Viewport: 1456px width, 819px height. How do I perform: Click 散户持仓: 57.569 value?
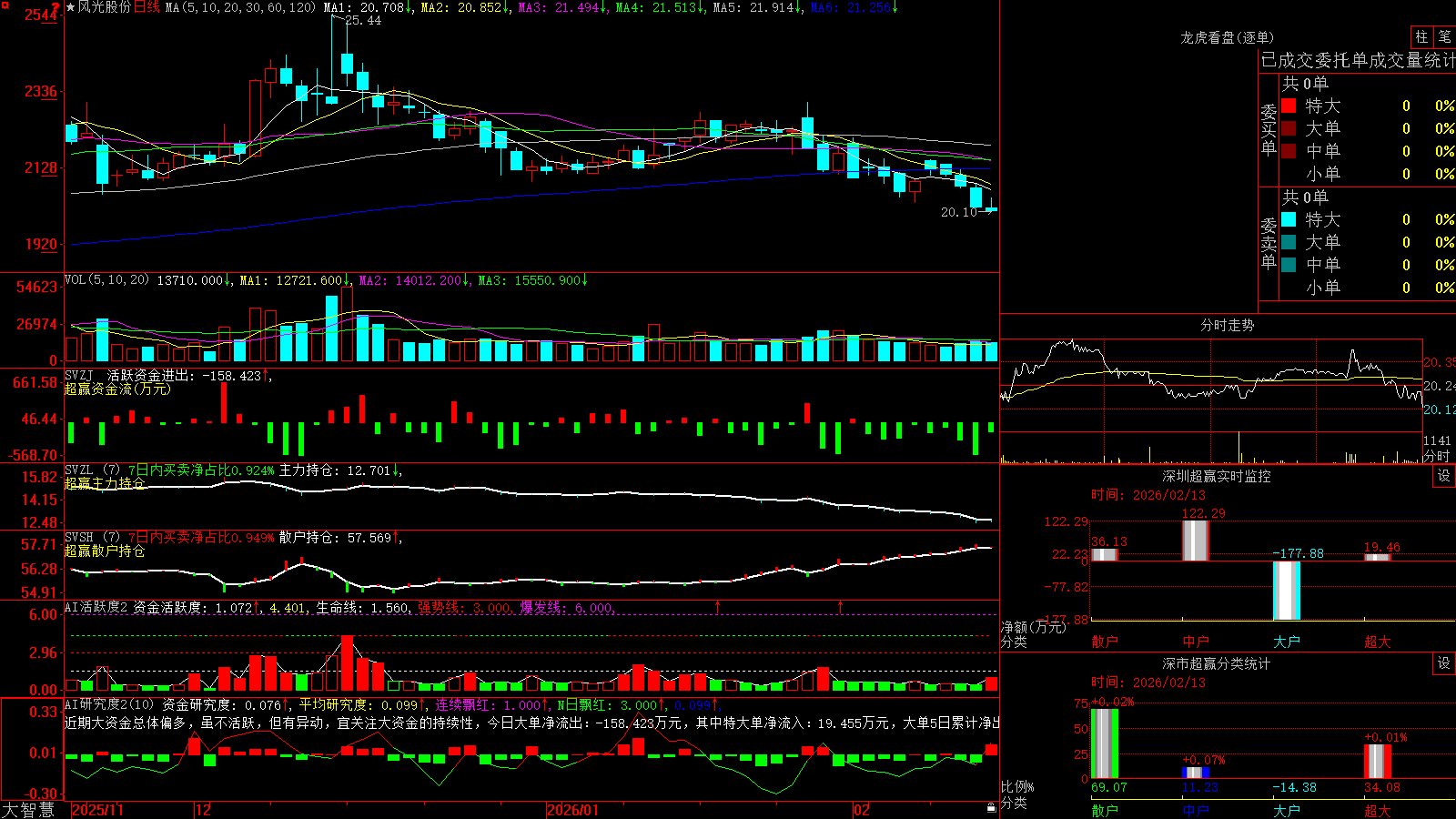[x=335, y=538]
